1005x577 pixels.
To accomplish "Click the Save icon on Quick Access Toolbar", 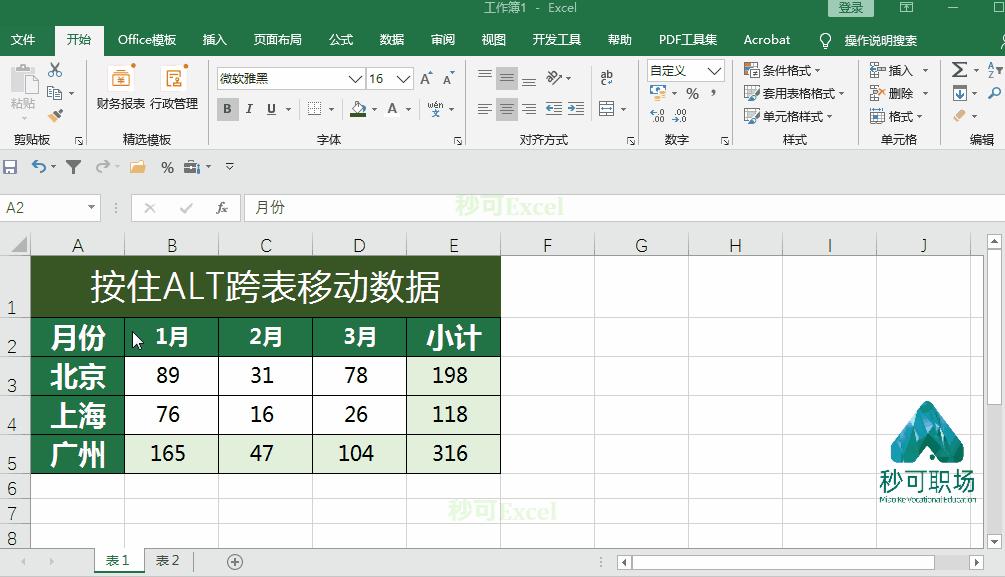I will pos(10,168).
